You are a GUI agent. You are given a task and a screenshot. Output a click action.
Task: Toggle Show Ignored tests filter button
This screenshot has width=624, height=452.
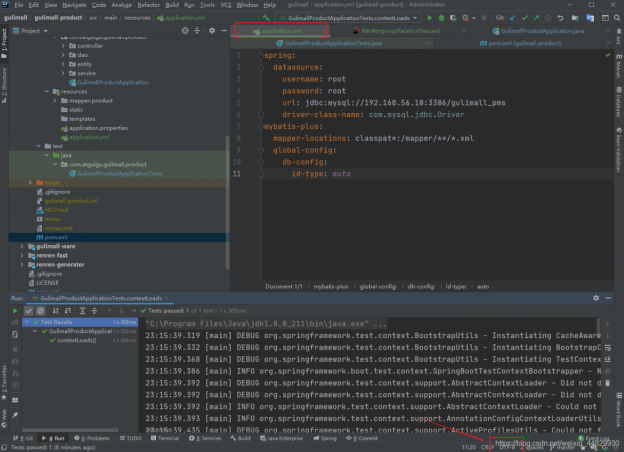click(x=40, y=309)
